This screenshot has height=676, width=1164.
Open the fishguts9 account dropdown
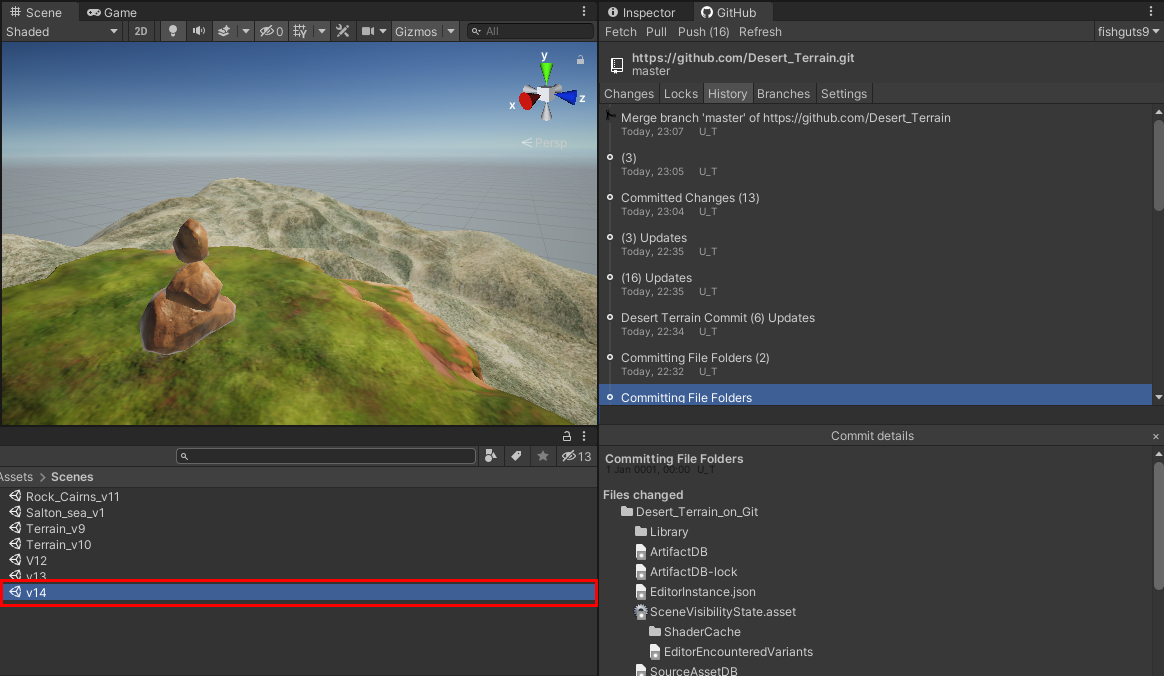click(1129, 32)
